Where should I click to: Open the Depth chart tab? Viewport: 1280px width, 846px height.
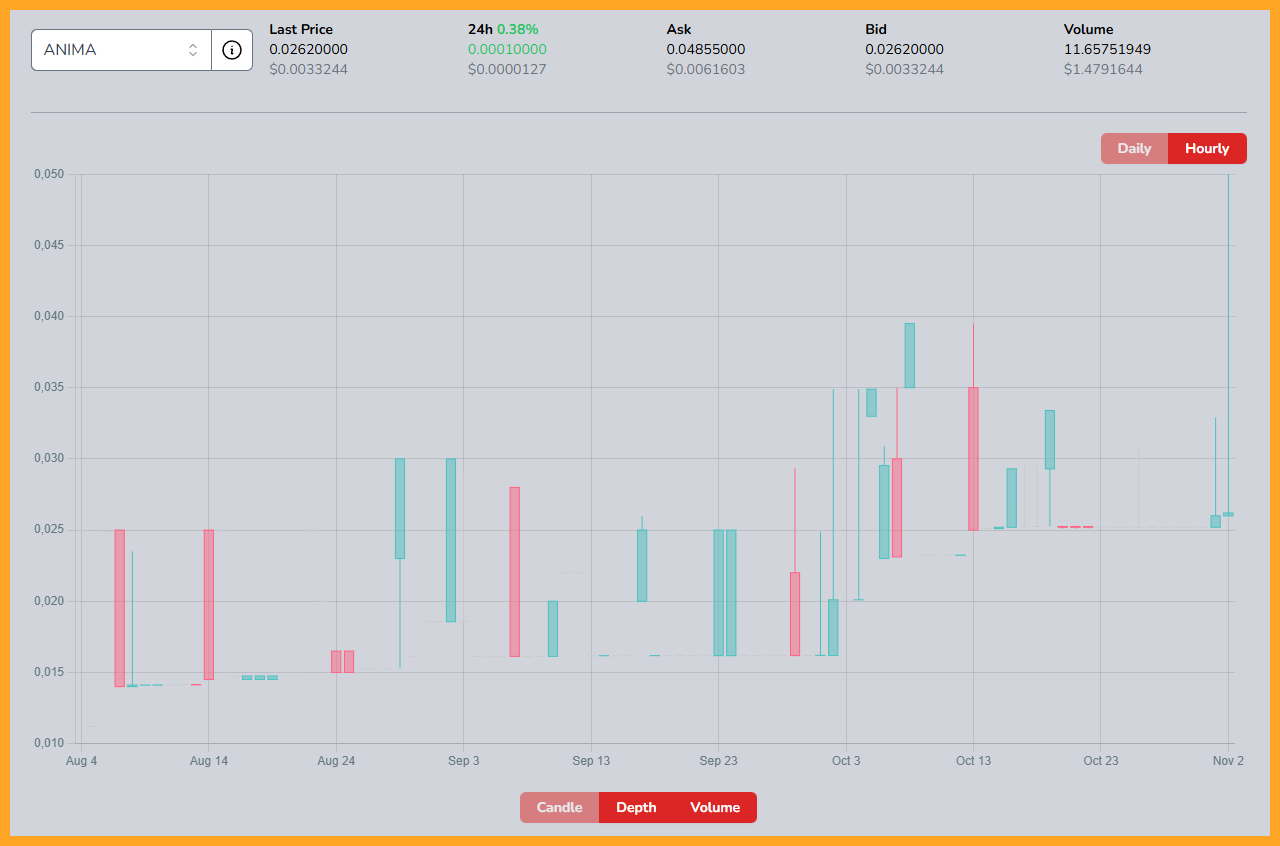point(636,807)
